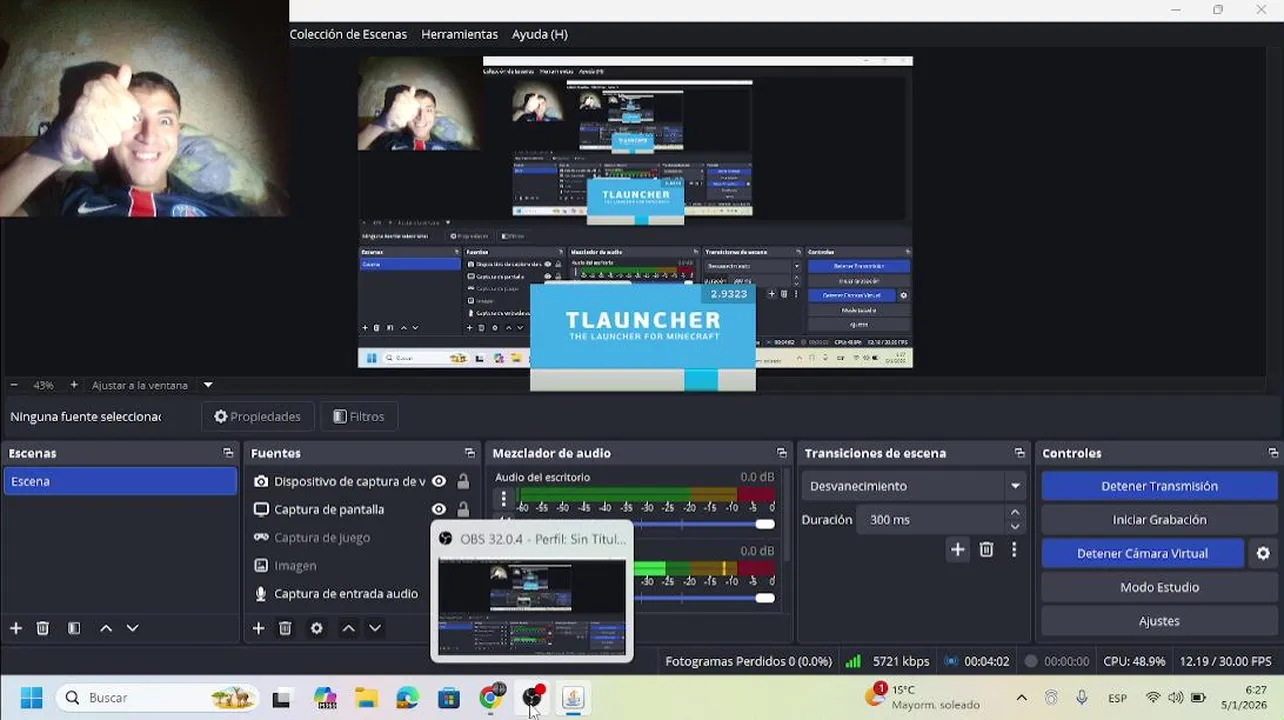
Task: Select the Escena scene item
Action: pos(120,481)
